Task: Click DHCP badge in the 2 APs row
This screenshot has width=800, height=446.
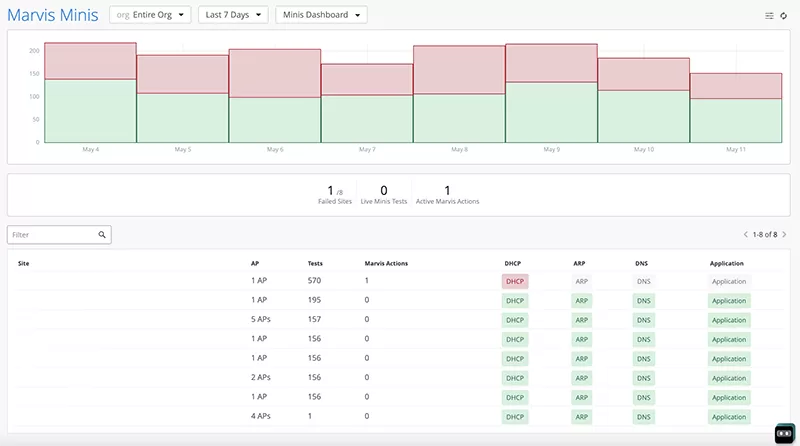Action: tap(515, 378)
